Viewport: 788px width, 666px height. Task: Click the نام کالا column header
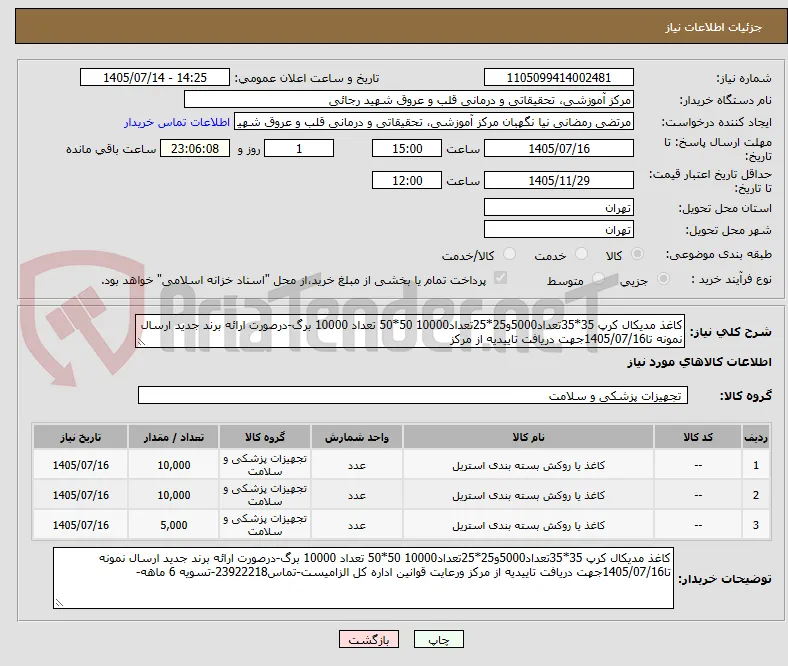tap(528, 437)
